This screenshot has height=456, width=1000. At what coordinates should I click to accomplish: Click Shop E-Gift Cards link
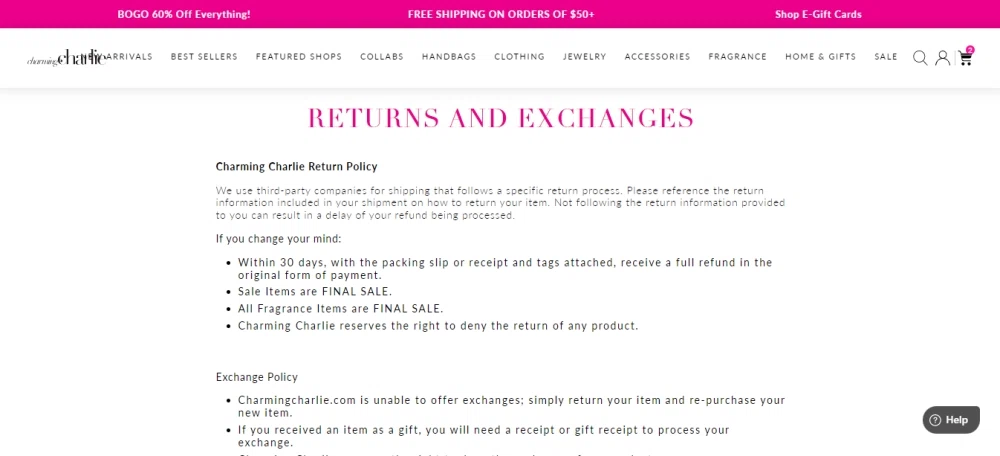(818, 14)
